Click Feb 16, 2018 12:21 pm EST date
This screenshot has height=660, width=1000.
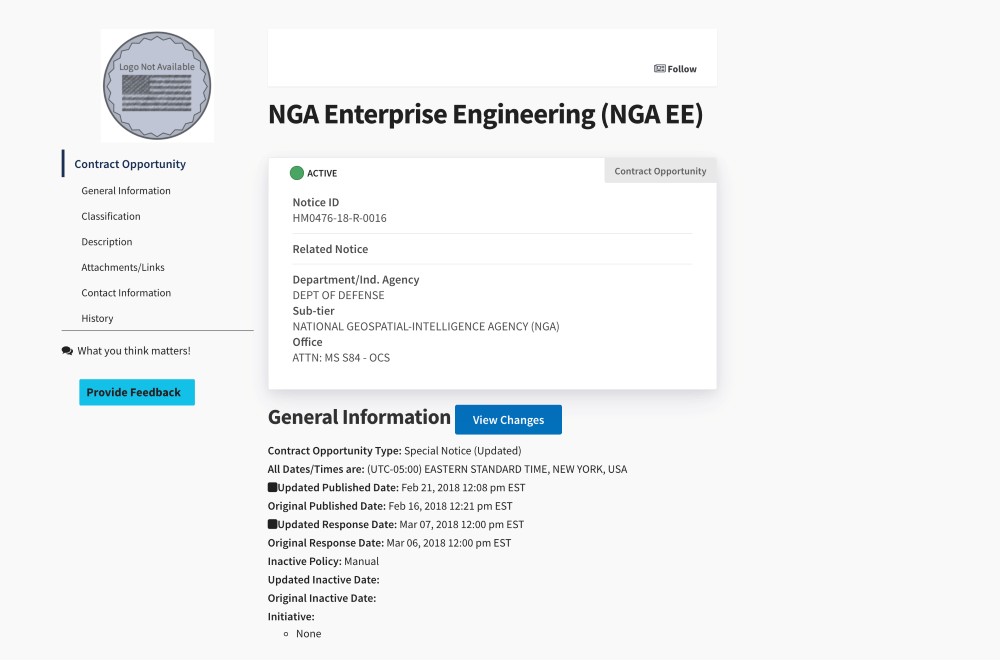click(x=450, y=506)
